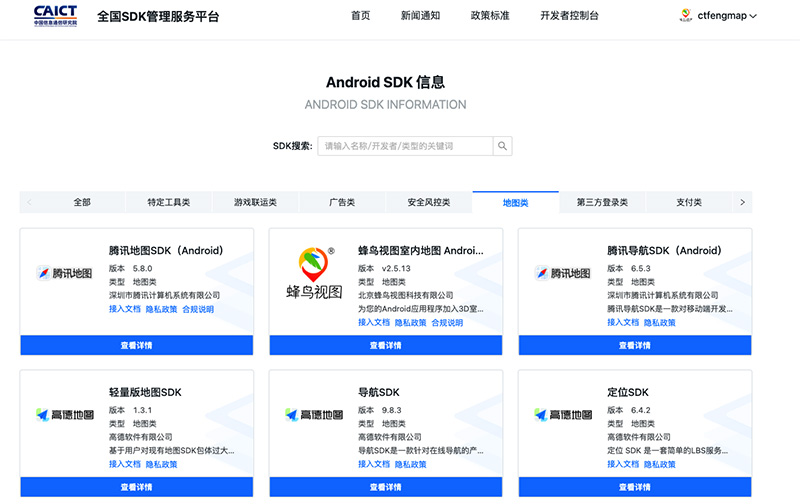Viewport: 800px width, 504px height.
Task: Click the 高德地图 logo on 轻量版地图SDK card
Action: tap(65, 415)
